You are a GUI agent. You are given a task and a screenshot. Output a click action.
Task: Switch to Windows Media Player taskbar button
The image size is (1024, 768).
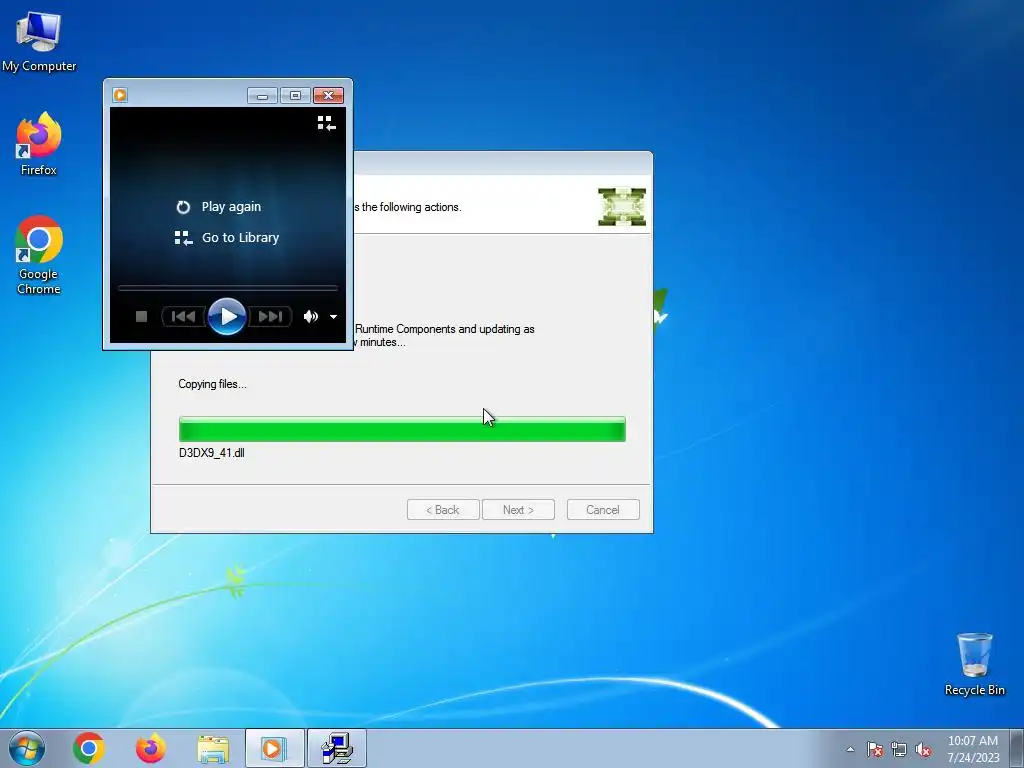[274, 748]
